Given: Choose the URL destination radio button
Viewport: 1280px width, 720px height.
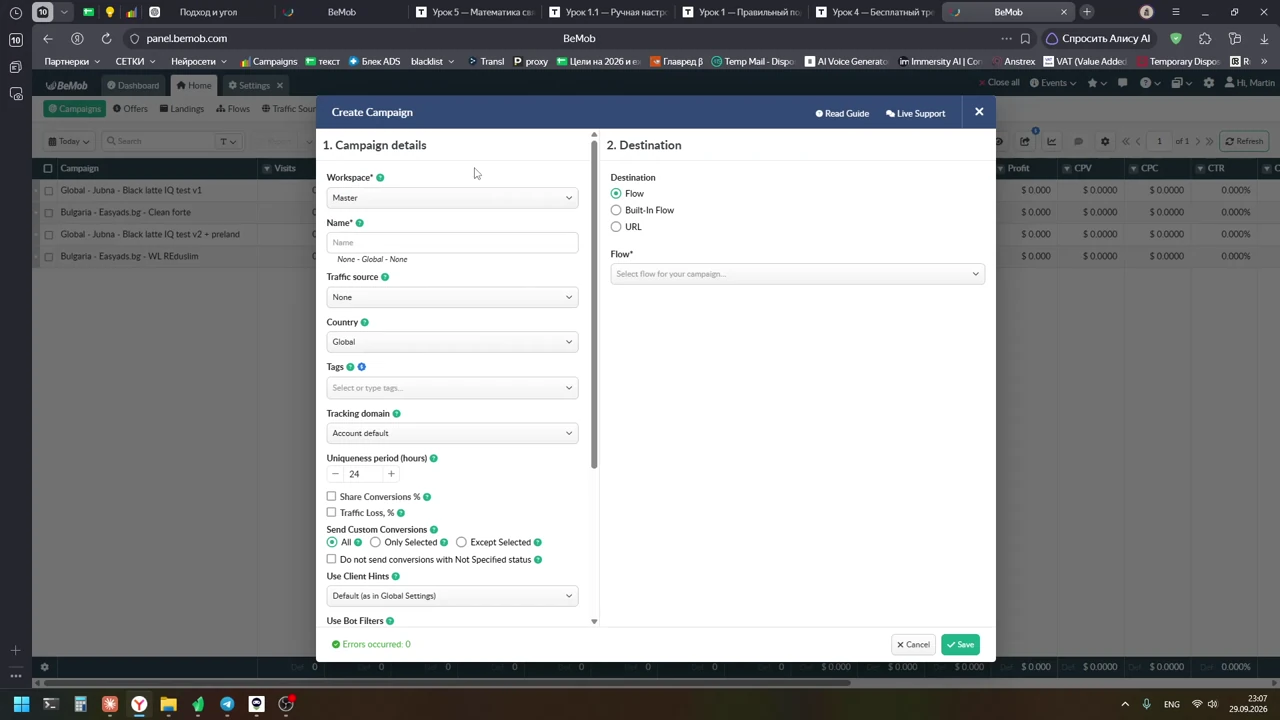Looking at the screenshot, I should tap(616, 227).
